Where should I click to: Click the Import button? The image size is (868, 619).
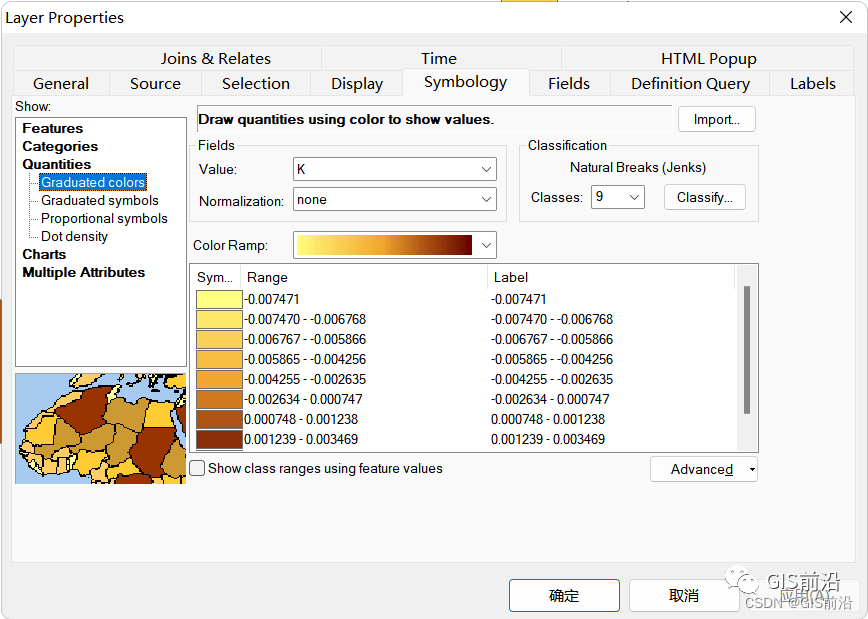(x=716, y=119)
